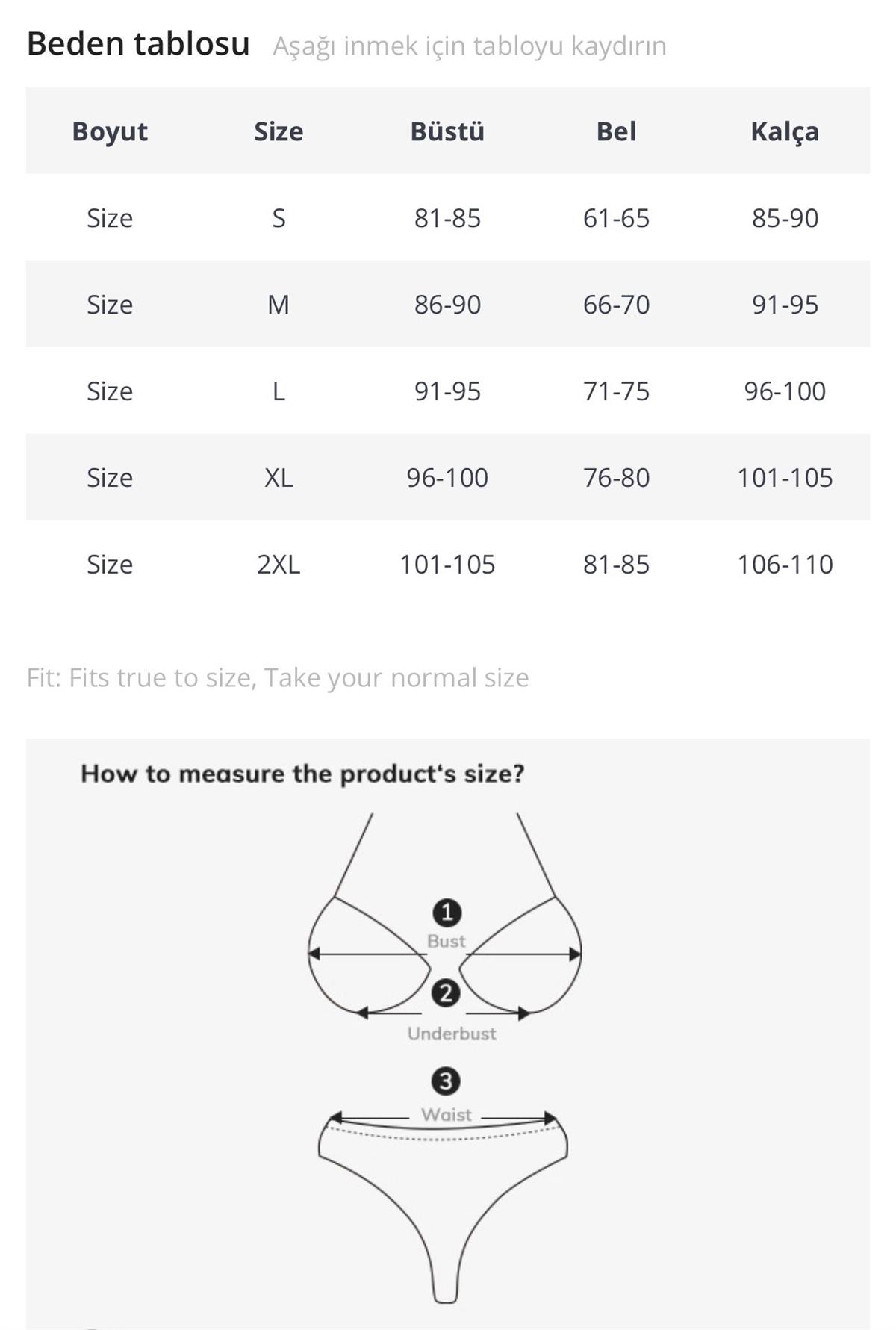
Task: Click the 'Fits true to size' note
Action: coord(277,677)
